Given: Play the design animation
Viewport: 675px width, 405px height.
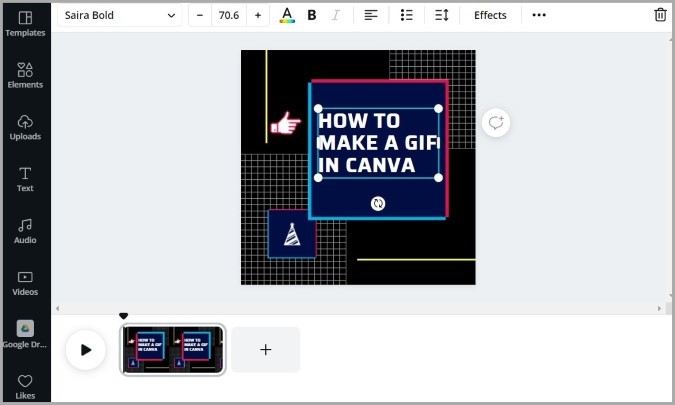Looking at the screenshot, I should click(86, 350).
